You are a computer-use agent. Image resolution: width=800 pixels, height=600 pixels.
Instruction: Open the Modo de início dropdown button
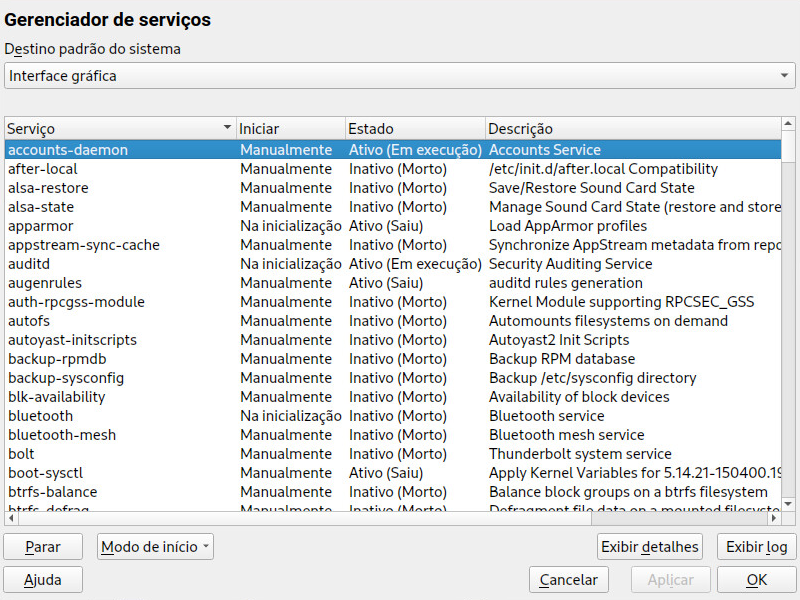click(x=155, y=546)
